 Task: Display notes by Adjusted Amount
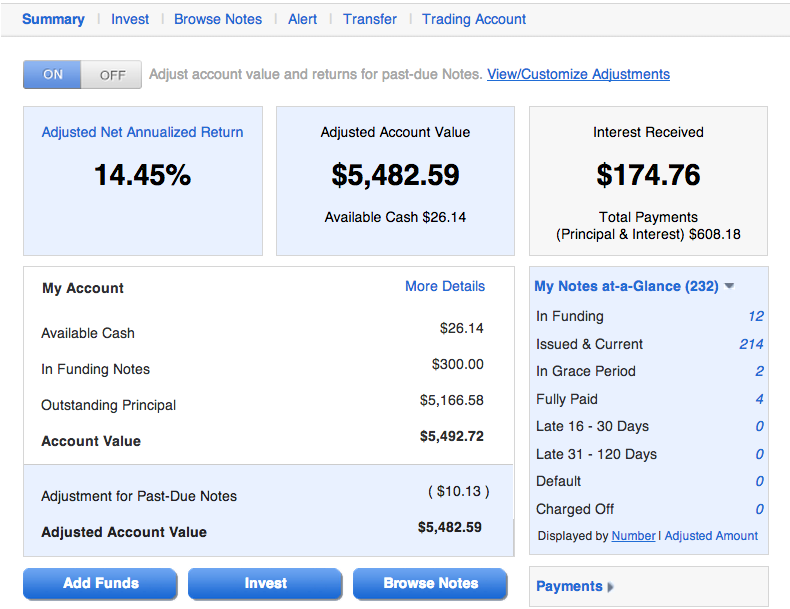tap(711, 536)
